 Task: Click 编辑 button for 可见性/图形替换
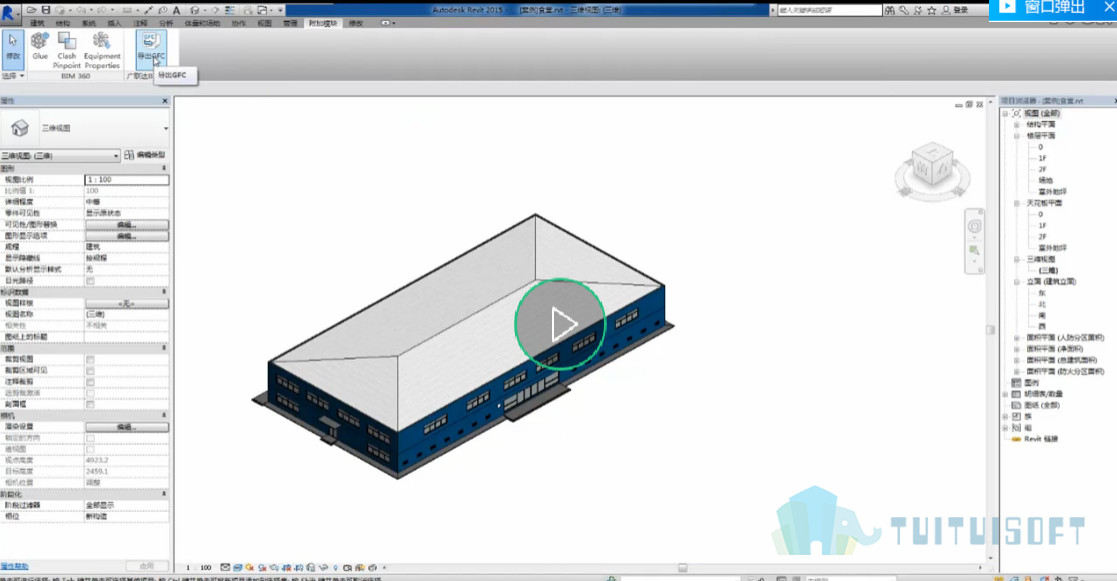[127, 224]
